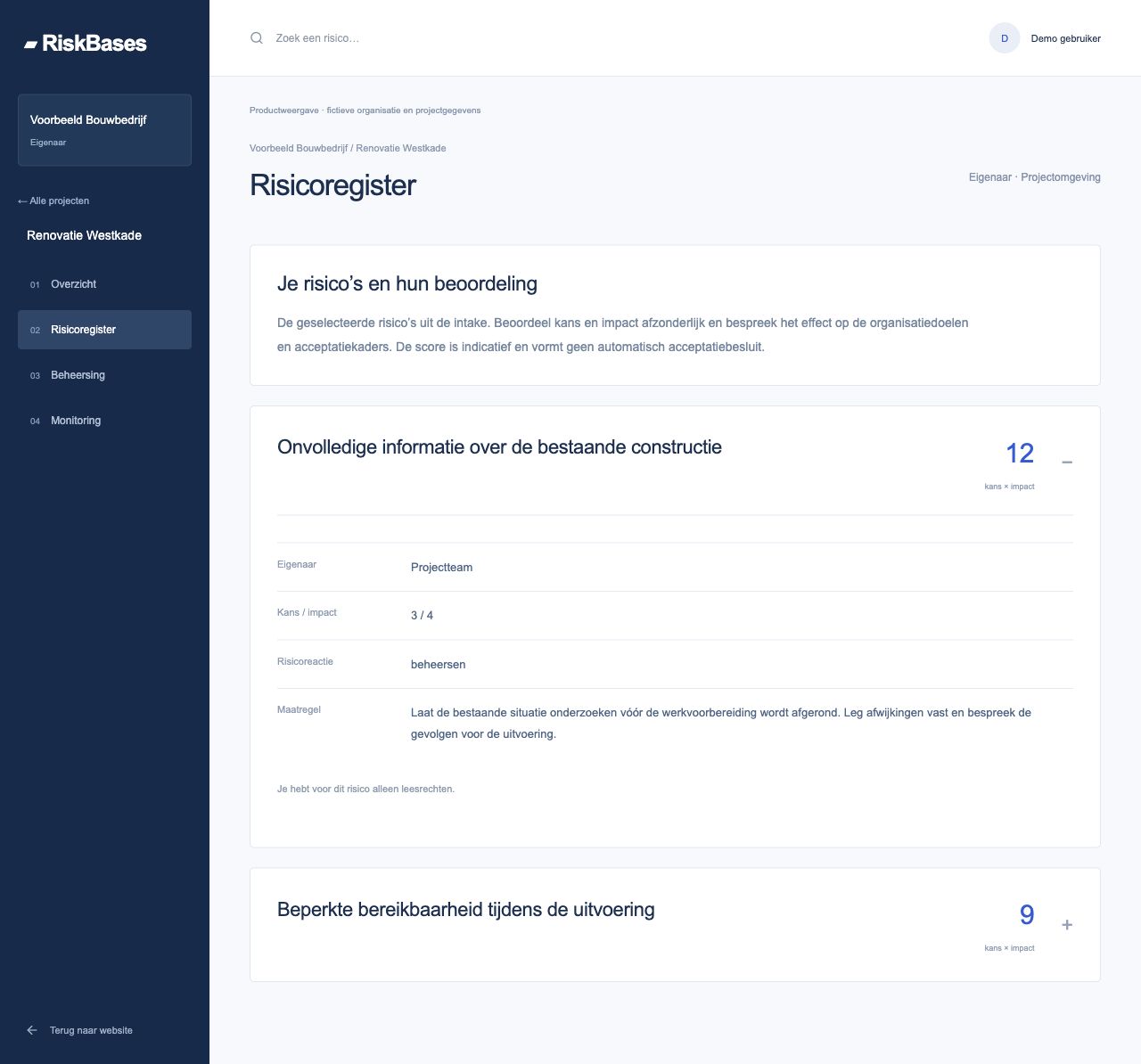Click the Onvolledige informatie over de bestaande constructie title

(x=499, y=447)
